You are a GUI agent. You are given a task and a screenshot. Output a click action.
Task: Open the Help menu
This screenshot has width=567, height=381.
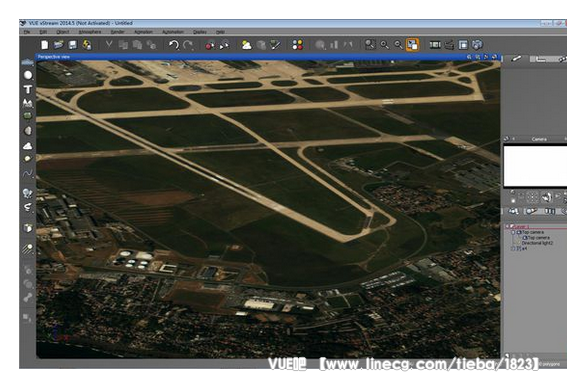click(220, 32)
